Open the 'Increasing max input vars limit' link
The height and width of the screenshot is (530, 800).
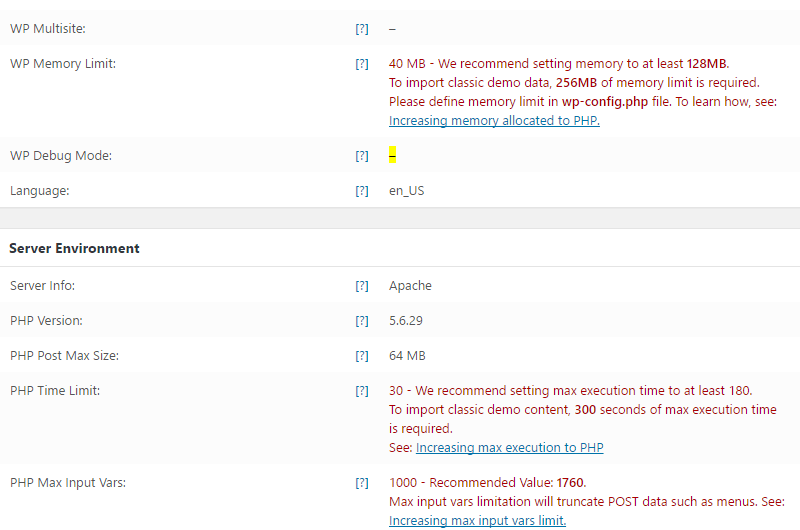coord(477,521)
